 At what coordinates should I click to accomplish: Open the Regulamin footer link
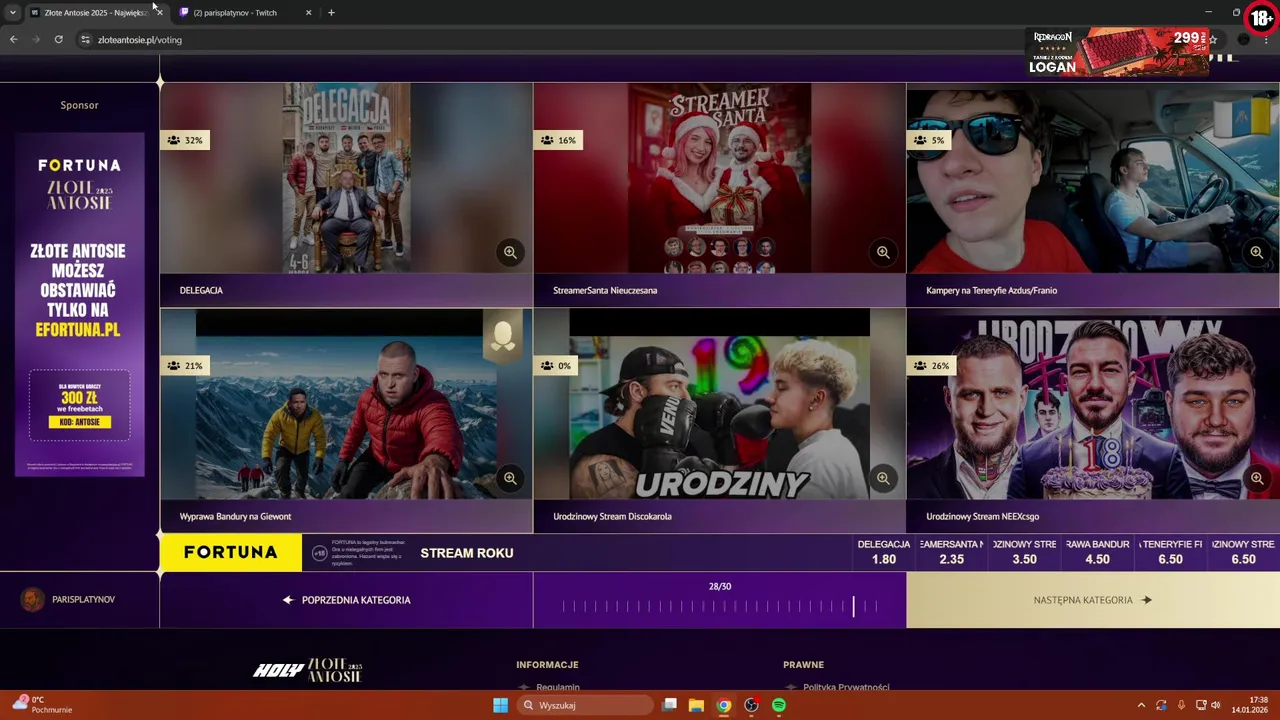pyautogui.click(x=557, y=687)
